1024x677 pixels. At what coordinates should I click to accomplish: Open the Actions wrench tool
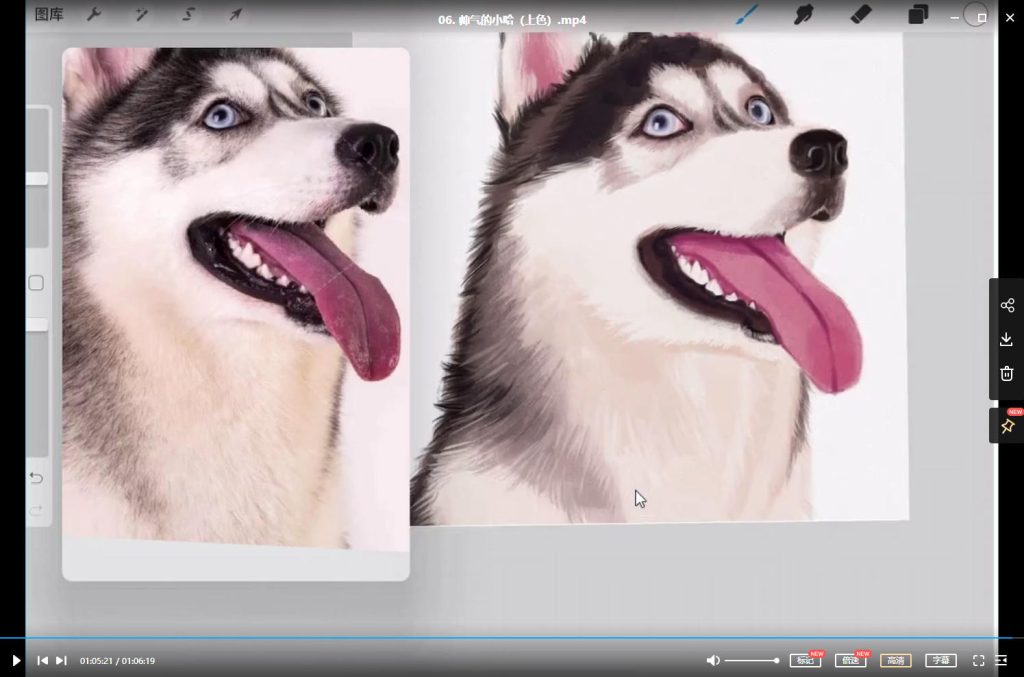[94, 15]
